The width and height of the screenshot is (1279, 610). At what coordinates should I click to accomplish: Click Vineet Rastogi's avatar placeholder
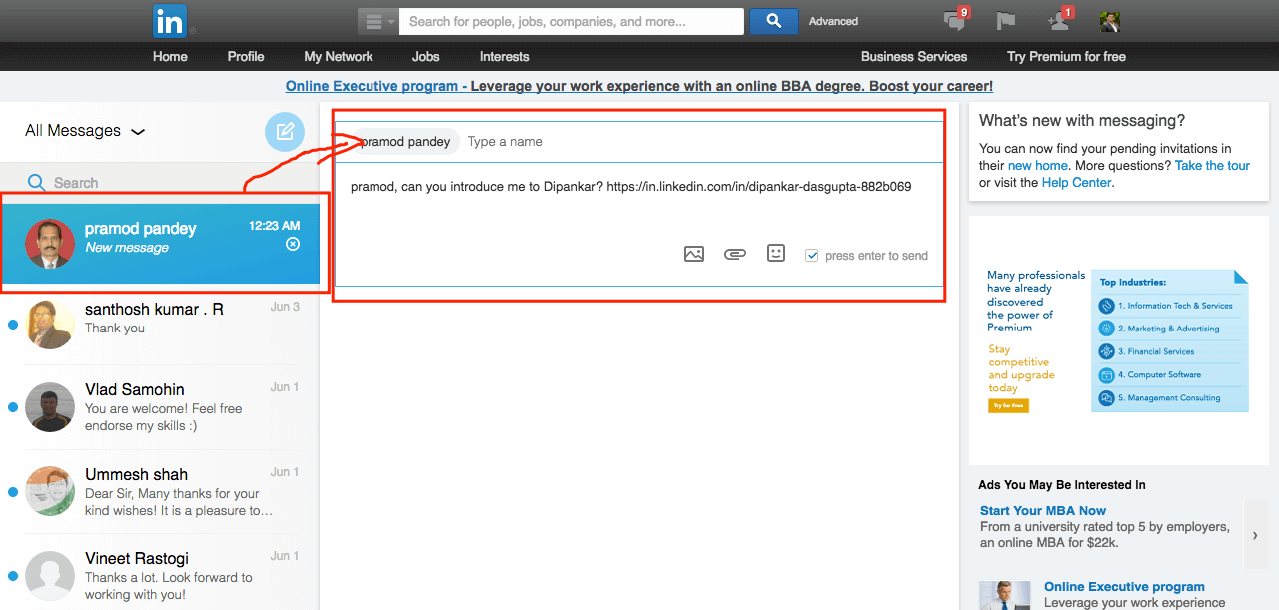[50, 575]
